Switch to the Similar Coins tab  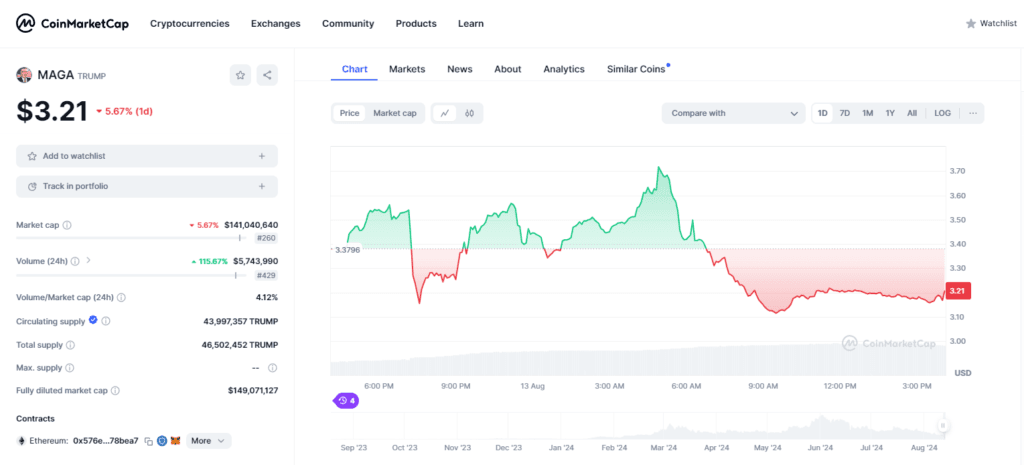636,69
